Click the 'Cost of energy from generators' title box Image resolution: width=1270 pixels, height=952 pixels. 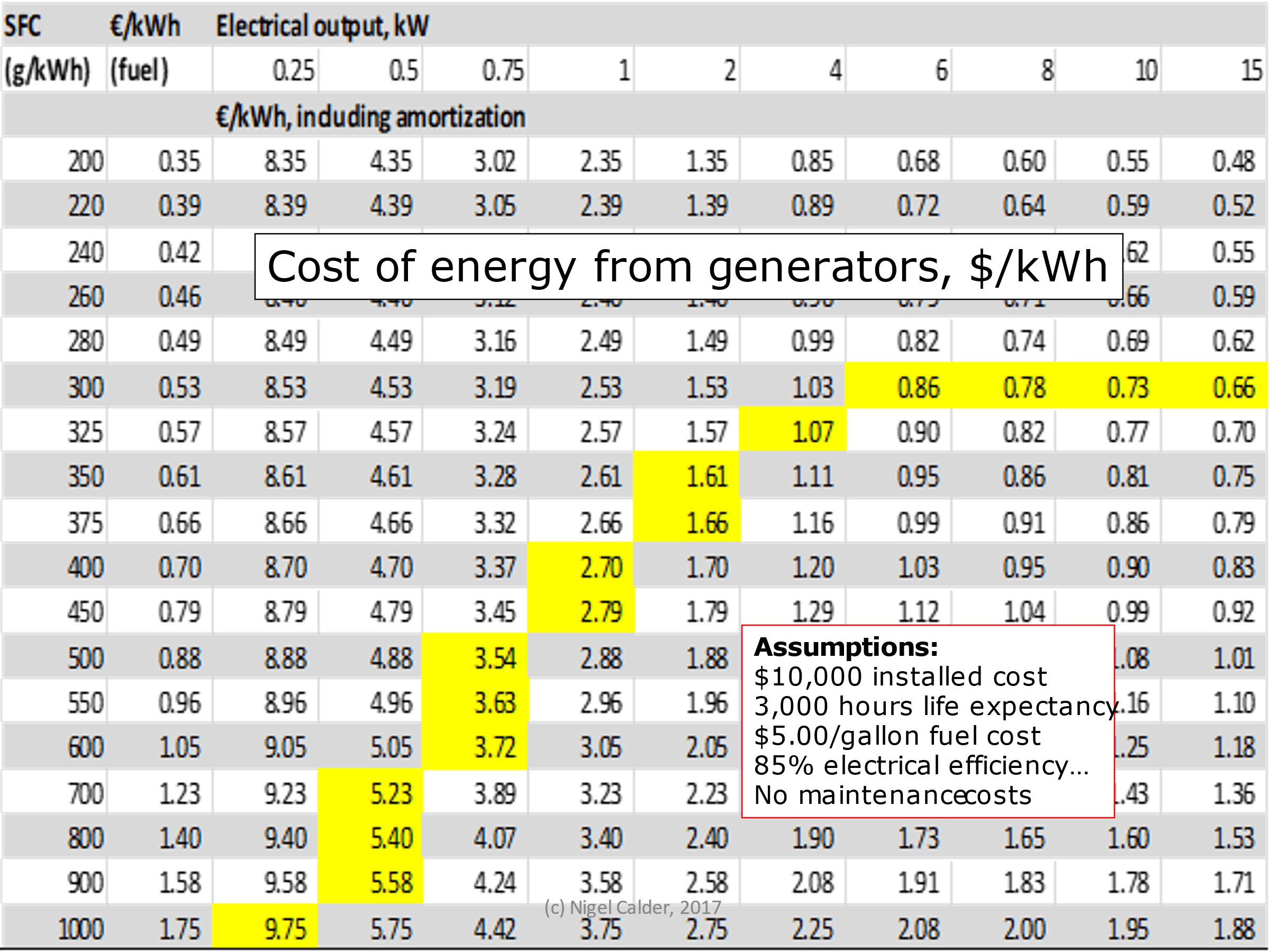[688, 267]
